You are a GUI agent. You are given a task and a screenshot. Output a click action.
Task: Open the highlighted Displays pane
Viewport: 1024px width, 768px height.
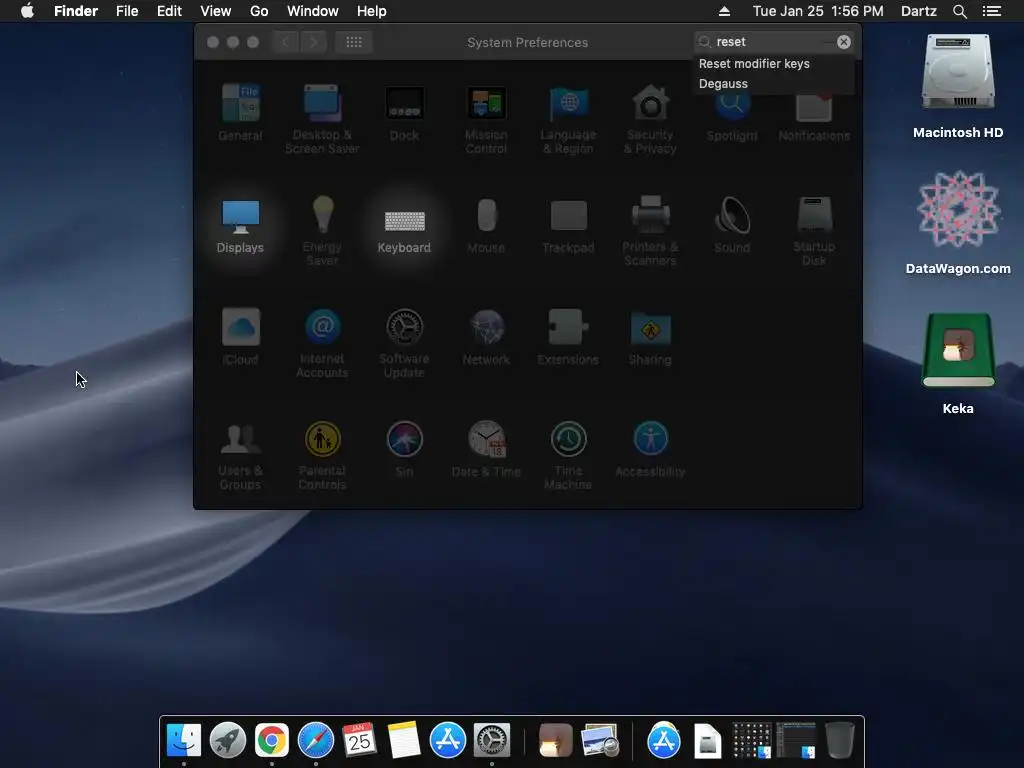coord(240,226)
